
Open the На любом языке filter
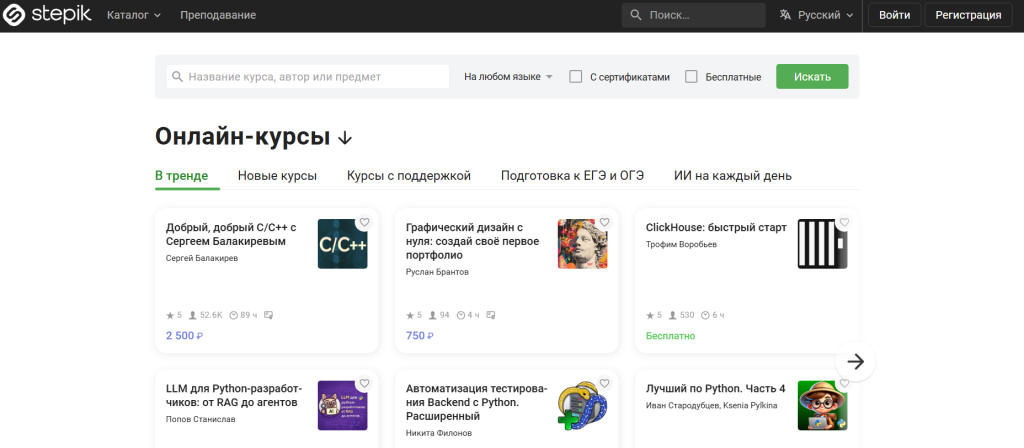(508, 77)
